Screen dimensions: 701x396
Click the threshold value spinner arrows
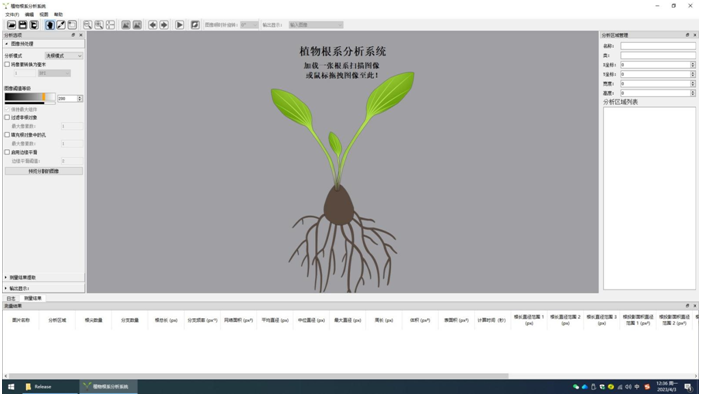point(80,98)
